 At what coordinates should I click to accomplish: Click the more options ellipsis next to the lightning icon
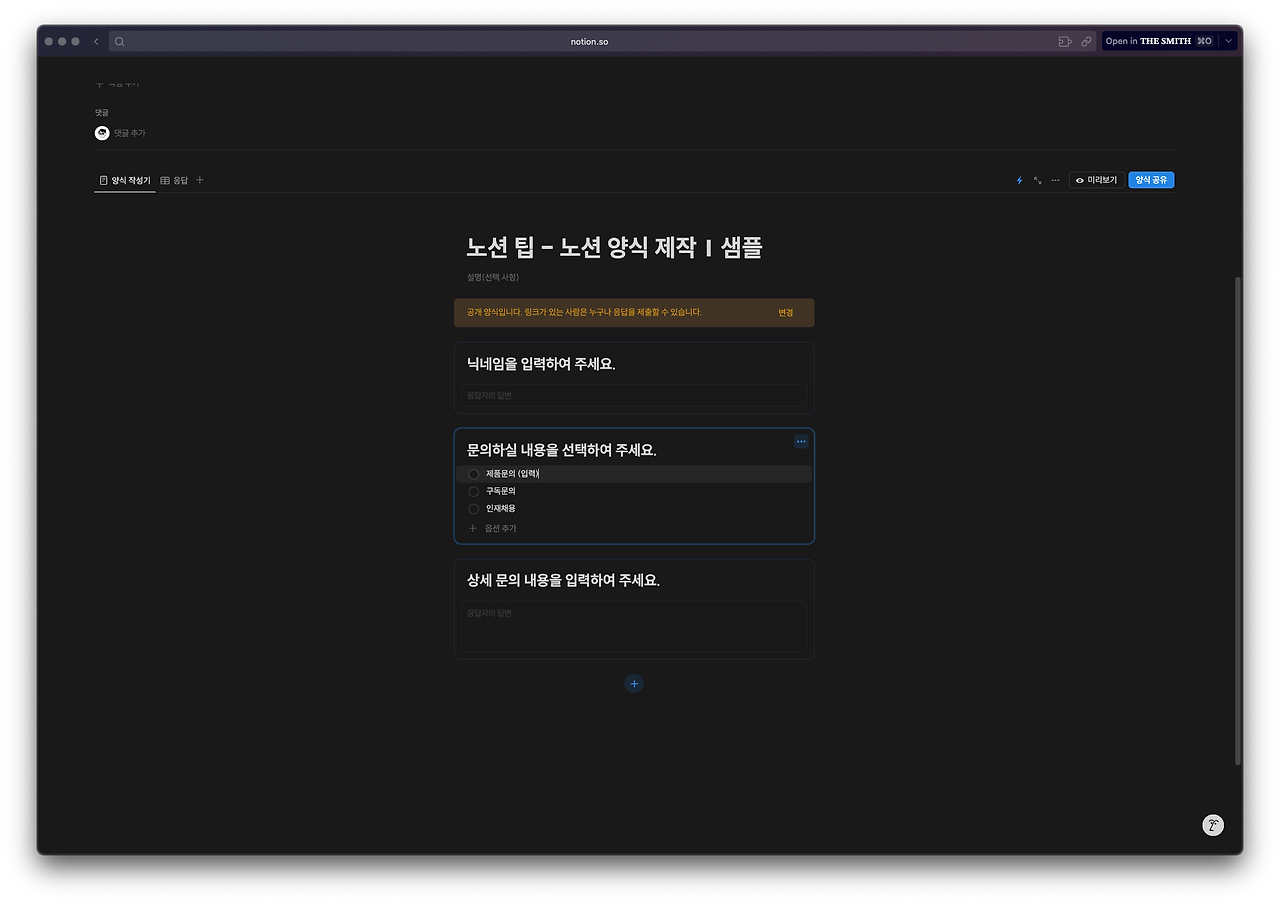(1055, 180)
